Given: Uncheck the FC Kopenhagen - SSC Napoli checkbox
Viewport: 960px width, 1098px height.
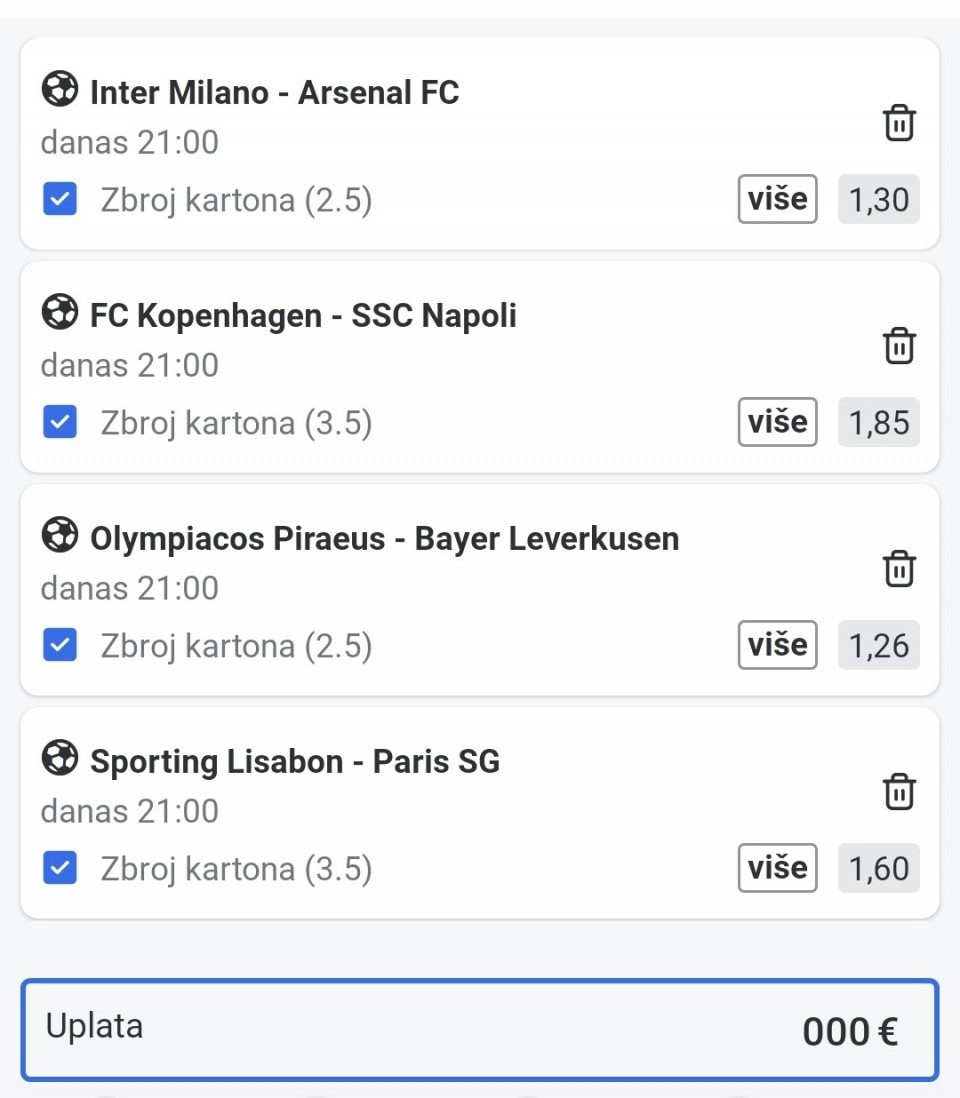Looking at the screenshot, I should [x=60, y=423].
